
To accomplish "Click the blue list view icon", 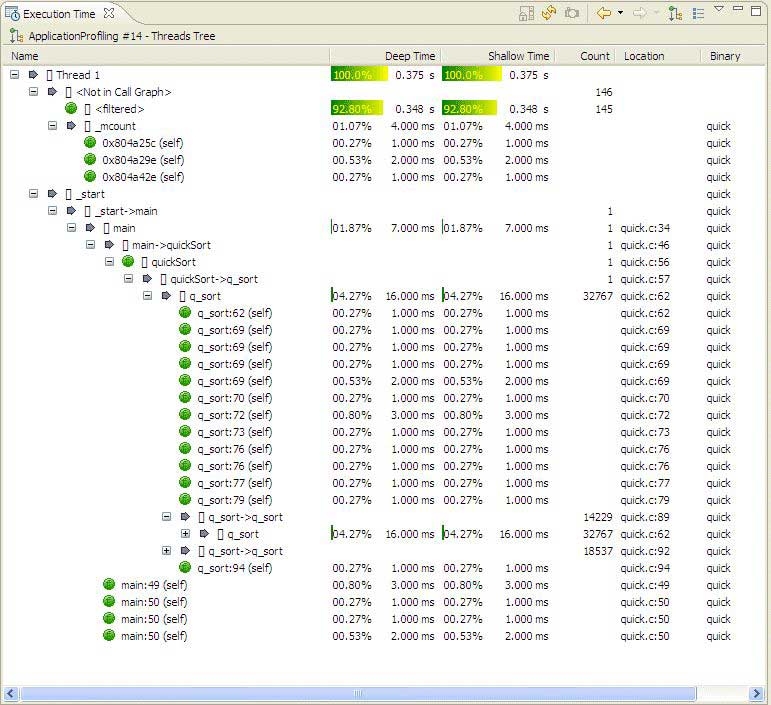I will pos(698,13).
